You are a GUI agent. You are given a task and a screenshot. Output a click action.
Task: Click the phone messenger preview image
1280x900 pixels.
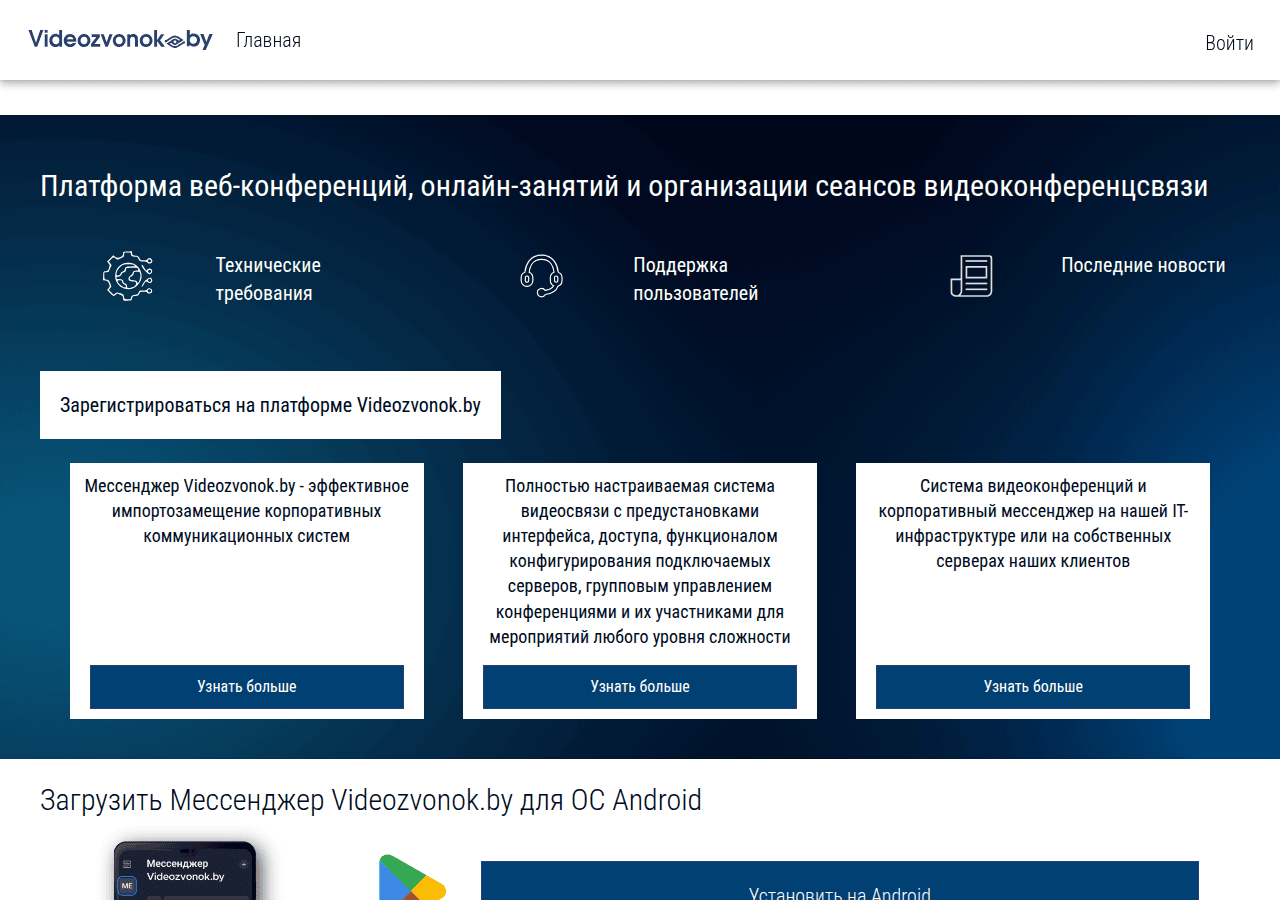click(185, 870)
